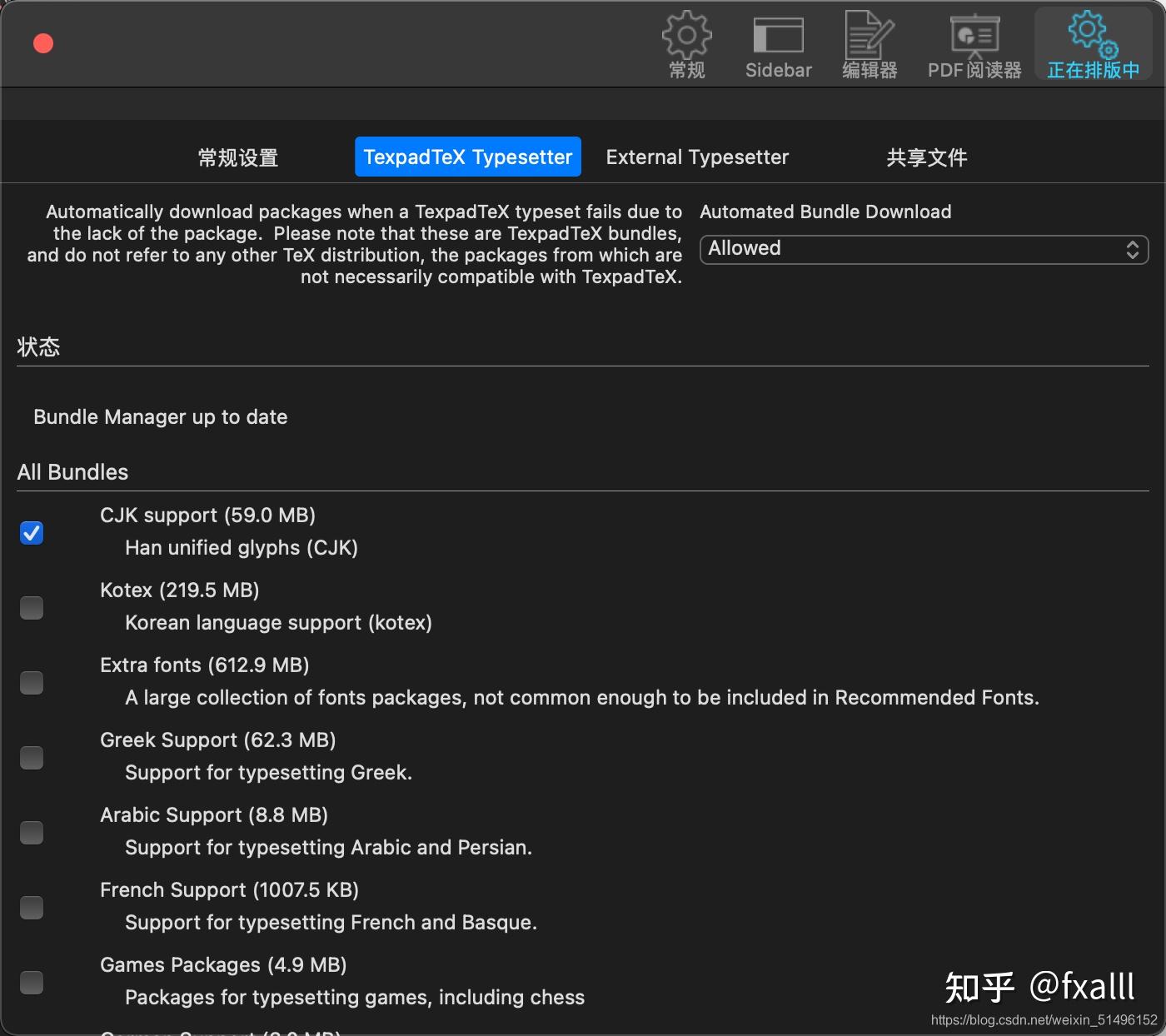Screen dimensions: 1166x1036
Task: Enable the Greek Support bundle checkbox
Action: (32, 758)
